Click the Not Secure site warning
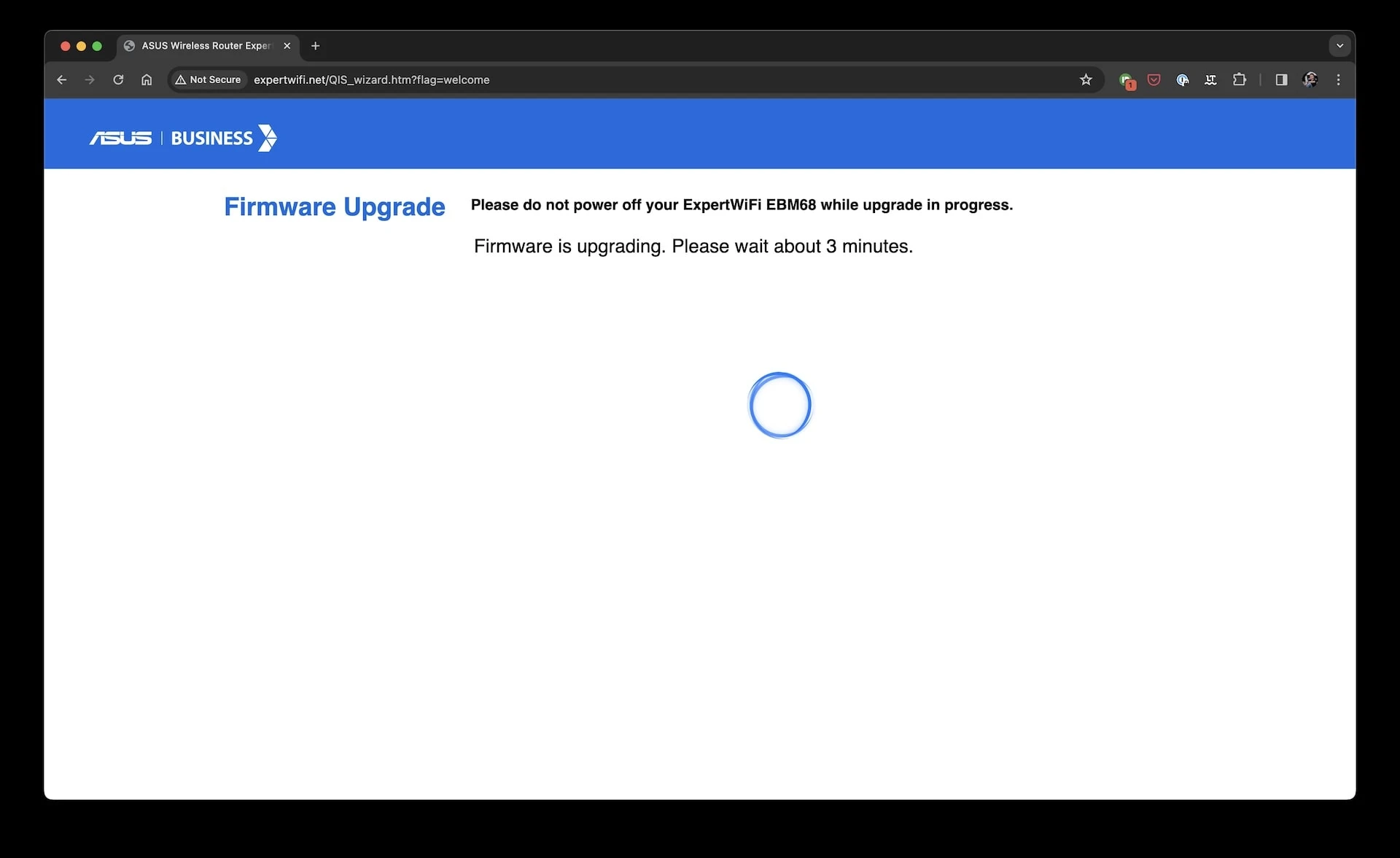Image resolution: width=1400 pixels, height=858 pixels. [x=208, y=80]
